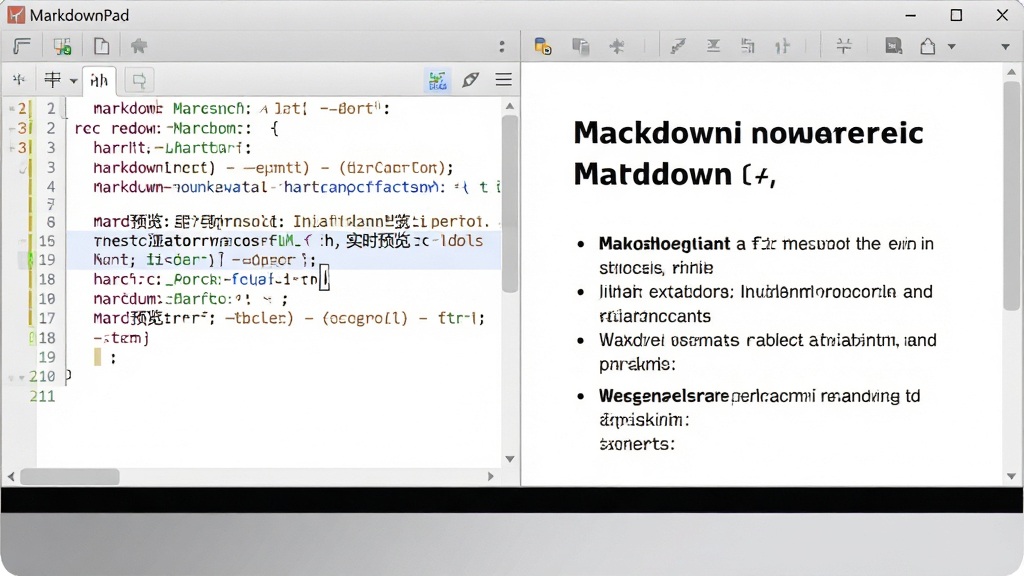Click the horizontal scrollbar left arrow
The image size is (1024, 576).
pyautogui.click(x=11, y=477)
